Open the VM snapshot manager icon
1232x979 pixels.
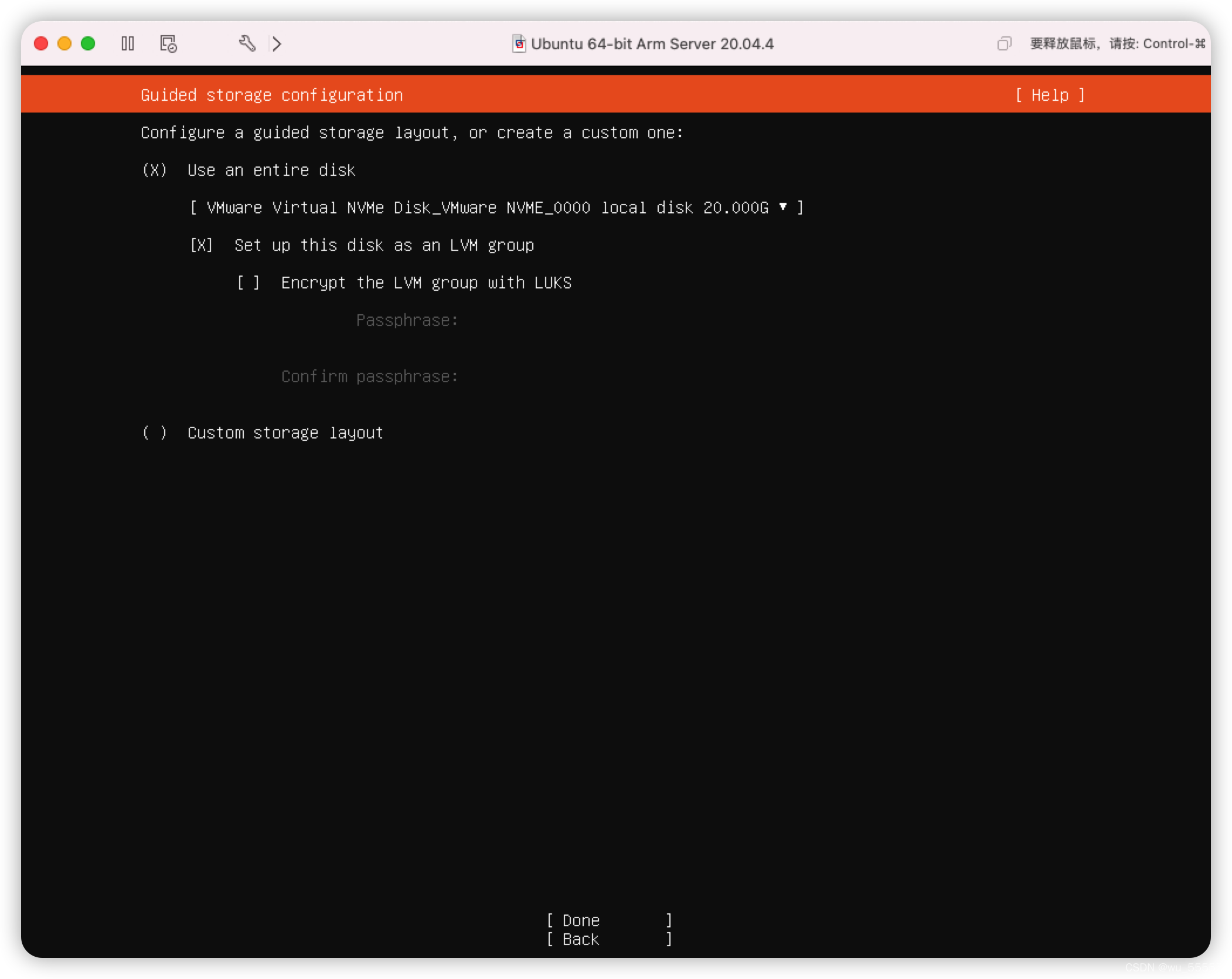(169, 43)
